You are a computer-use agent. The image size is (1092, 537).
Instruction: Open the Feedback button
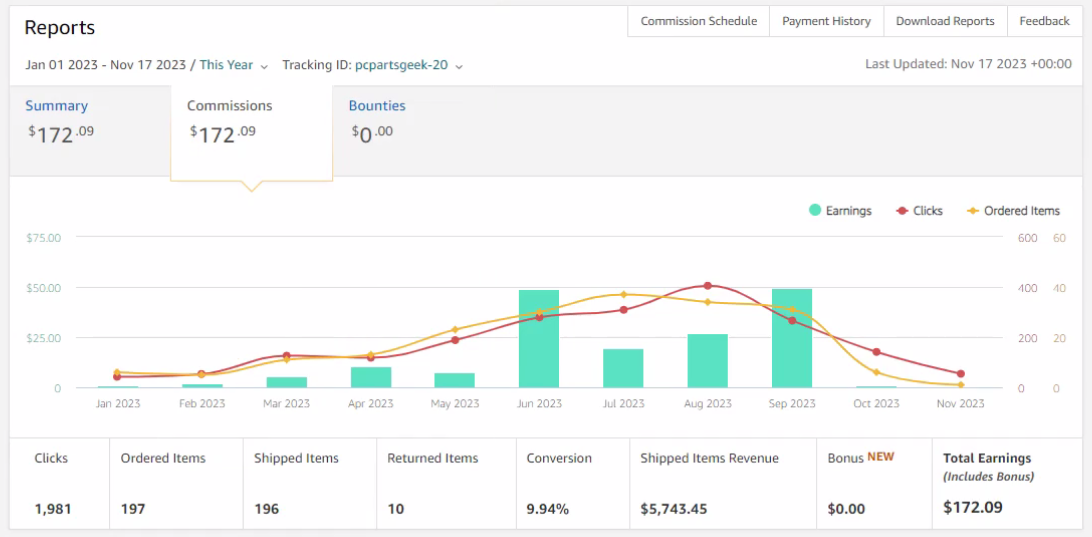coord(1044,21)
